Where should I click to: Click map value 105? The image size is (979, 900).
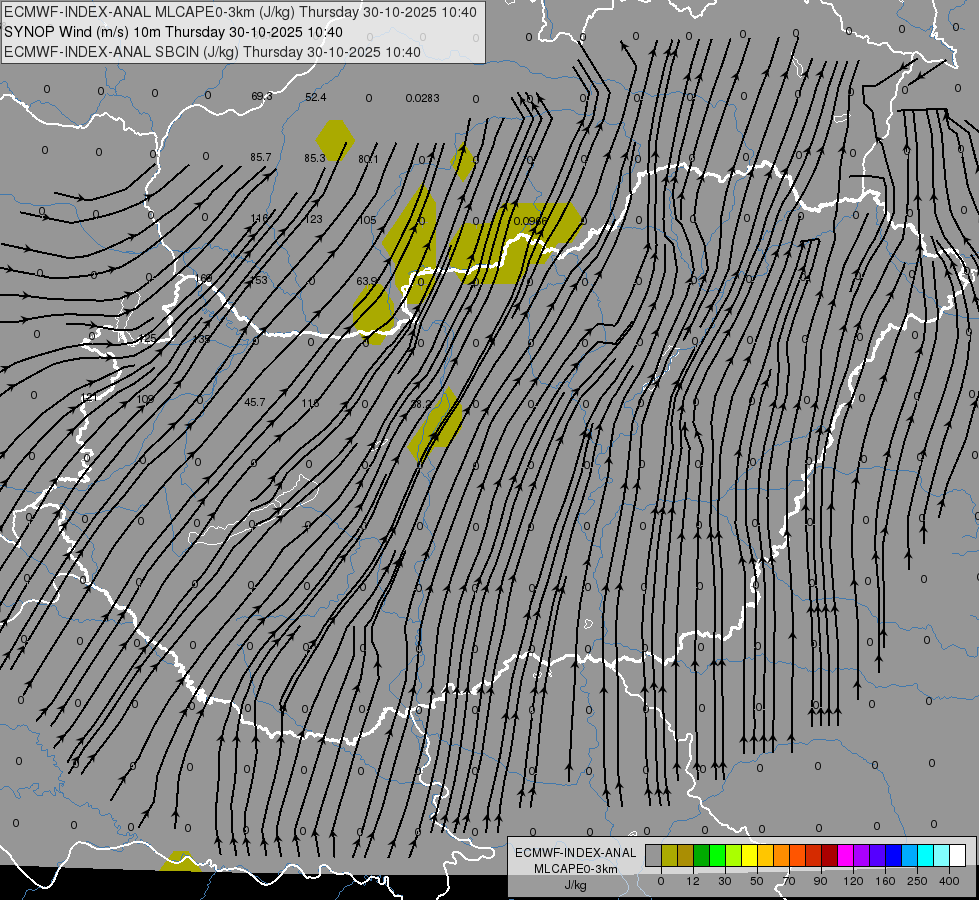[368, 220]
